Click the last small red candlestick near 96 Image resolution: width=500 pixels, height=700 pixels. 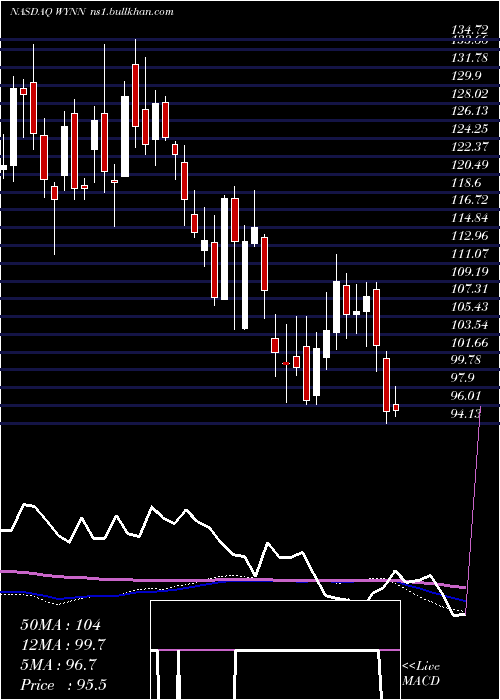tap(396, 407)
